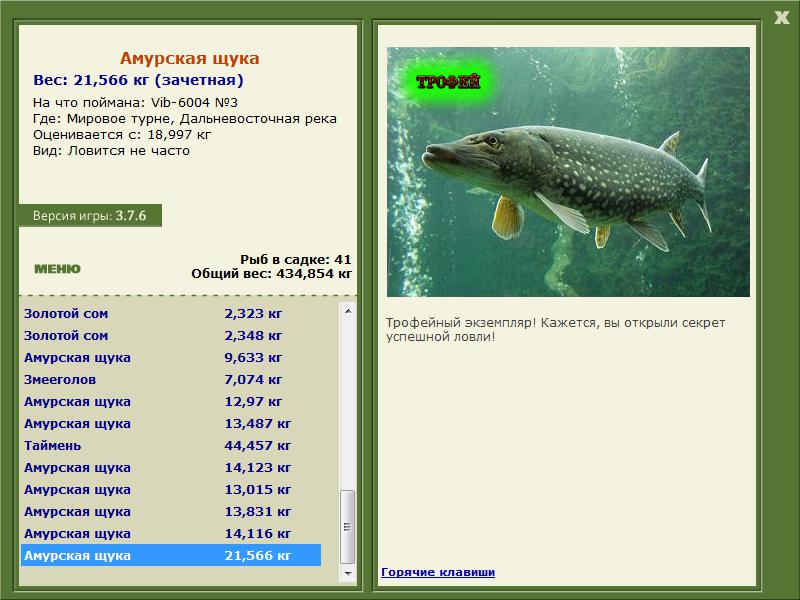
Task: Click the 'Где: Мировое турне, Дальневосточная река' line
Action: 185,119
